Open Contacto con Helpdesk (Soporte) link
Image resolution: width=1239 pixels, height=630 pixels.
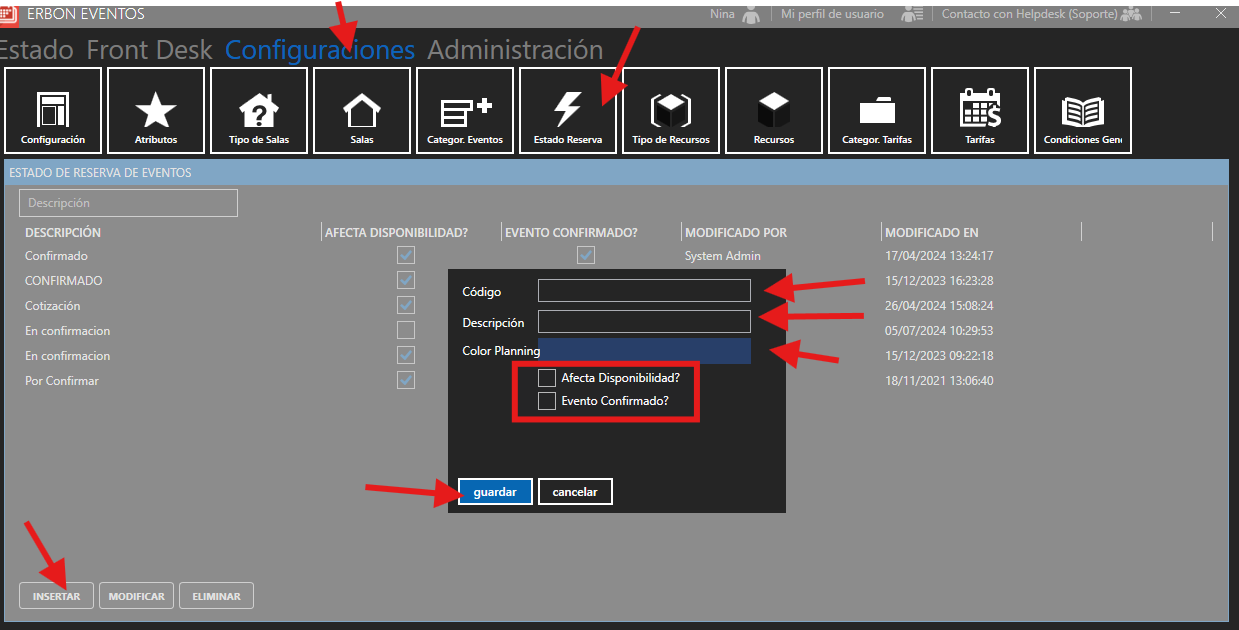pos(1029,14)
